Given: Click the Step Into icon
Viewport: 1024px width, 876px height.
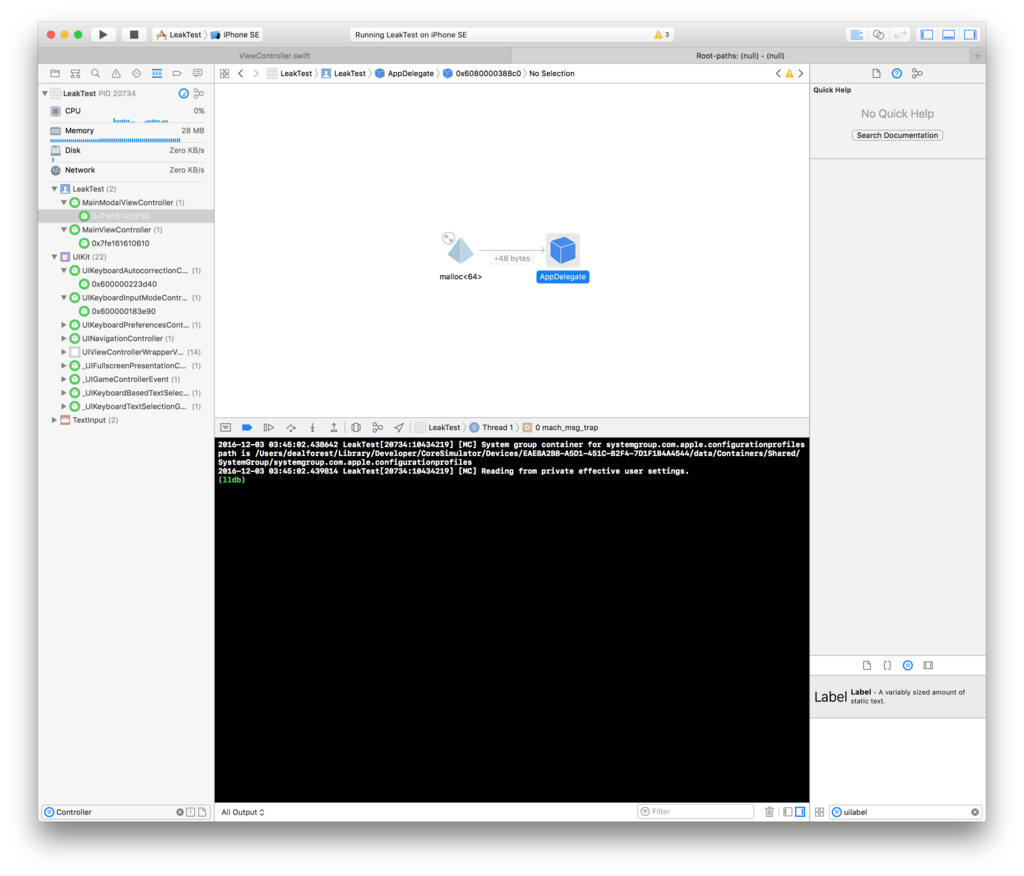Looking at the screenshot, I should tap(312, 427).
